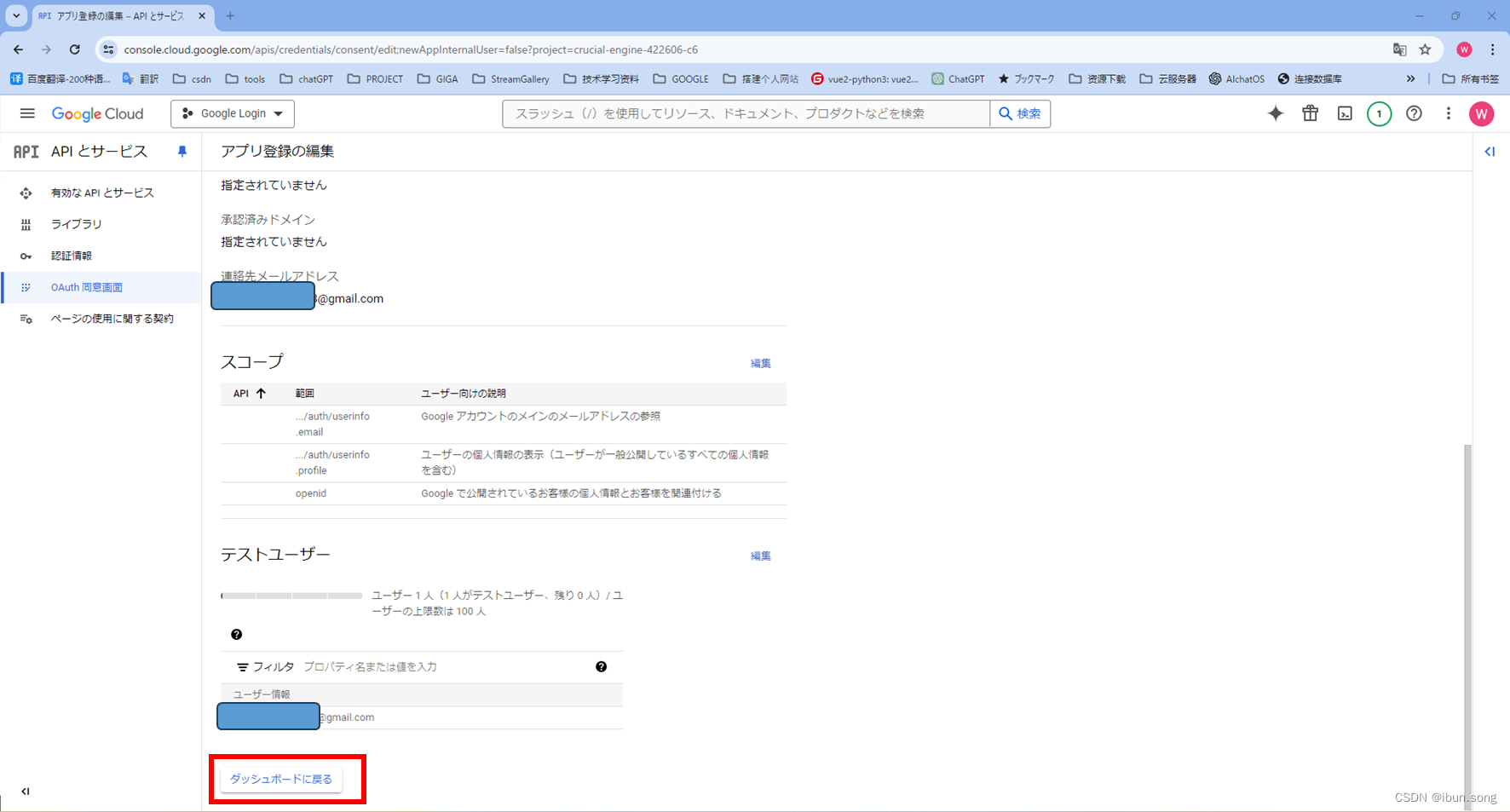Open the three-dot settings menu in Cloud header

1448,113
